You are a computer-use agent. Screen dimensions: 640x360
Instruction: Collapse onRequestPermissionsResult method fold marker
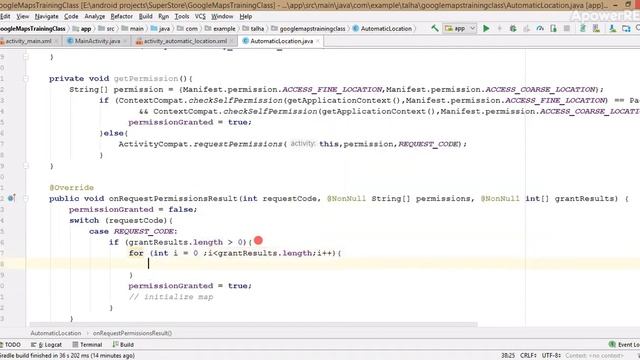(x=26, y=198)
